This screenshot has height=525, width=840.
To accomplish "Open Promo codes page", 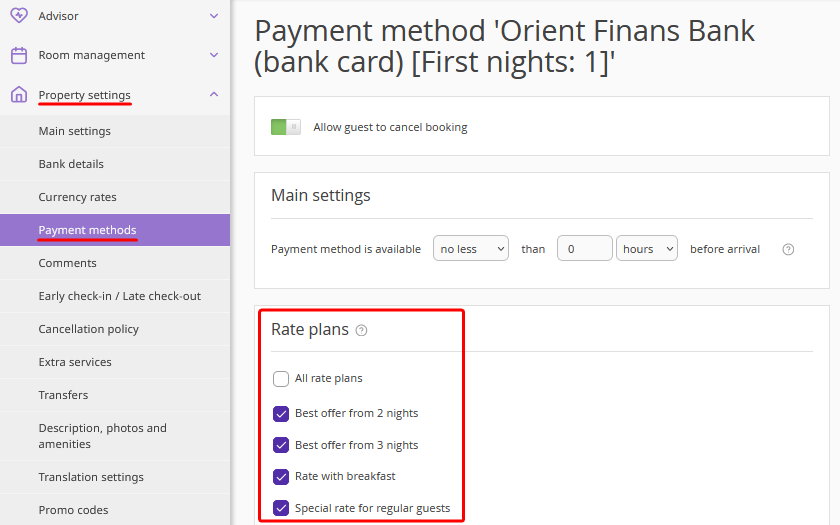I will click(115, 510).
